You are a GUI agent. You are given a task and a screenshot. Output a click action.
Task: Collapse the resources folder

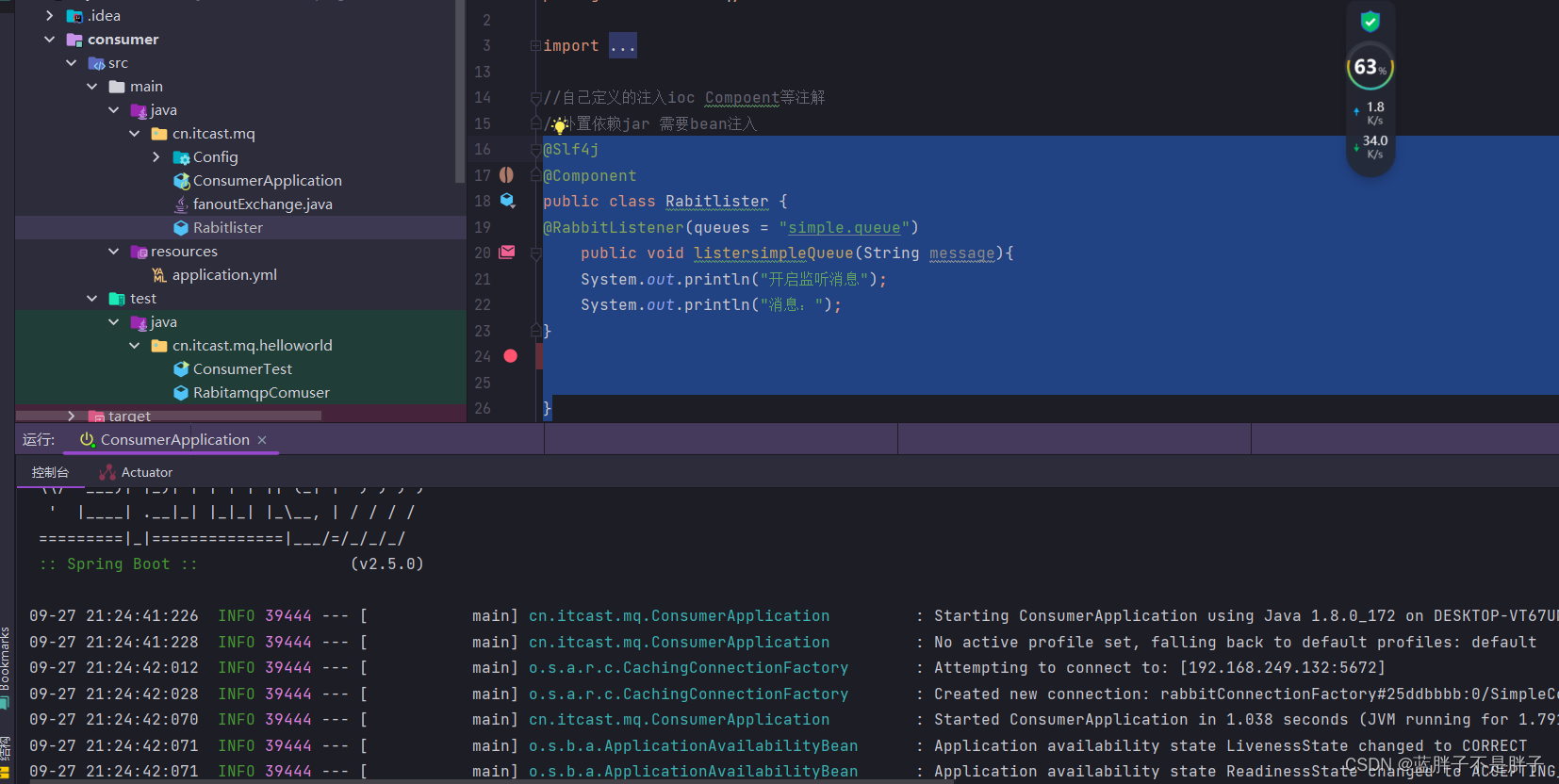pyautogui.click(x=114, y=252)
